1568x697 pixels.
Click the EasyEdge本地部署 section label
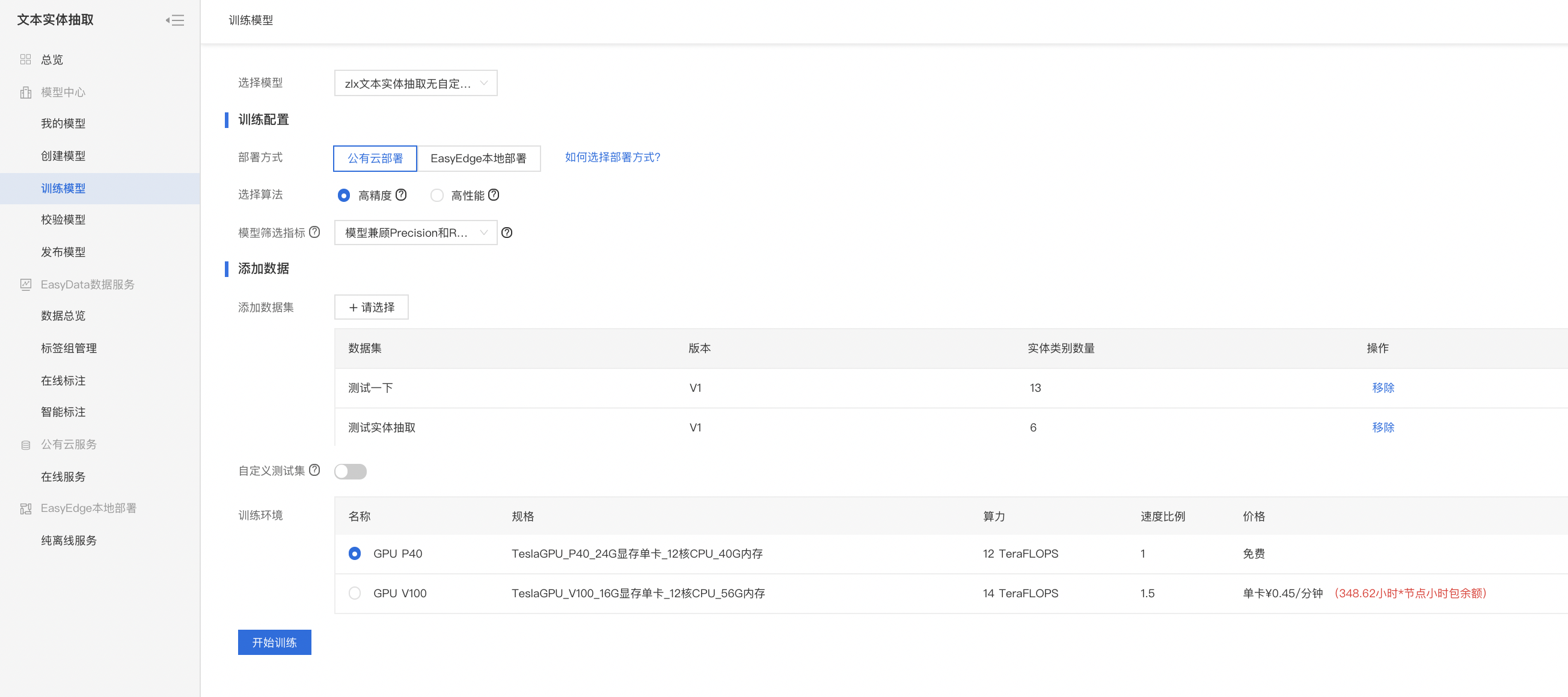pyautogui.click(x=88, y=508)
